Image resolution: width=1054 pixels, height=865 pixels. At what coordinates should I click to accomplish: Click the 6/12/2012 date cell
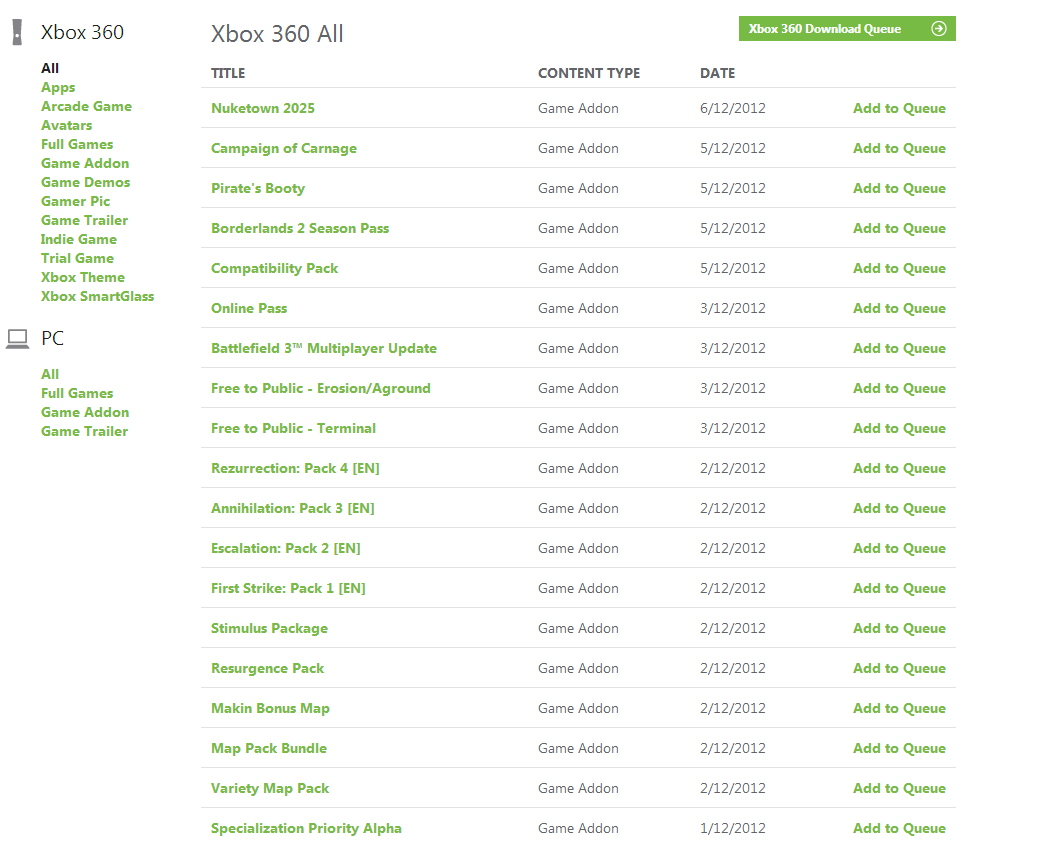[x=733, y=108]
